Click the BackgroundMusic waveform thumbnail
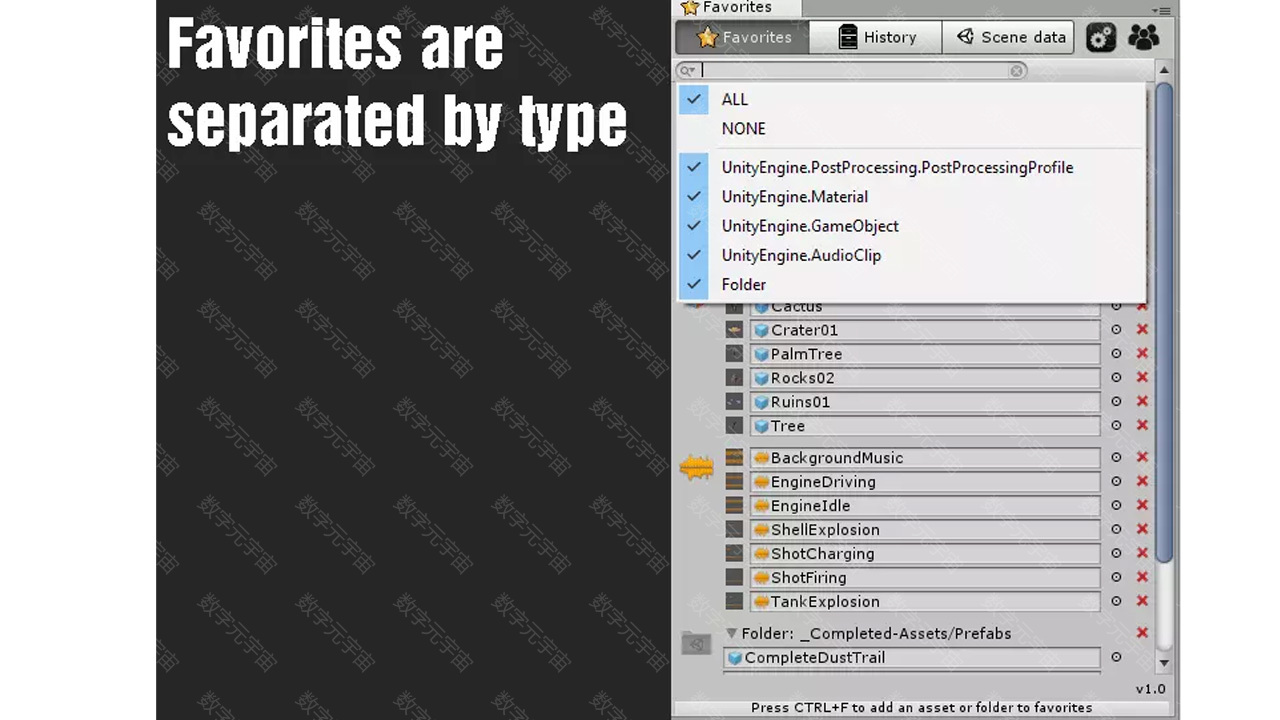The image size is (1280, 720). pos(734,458)
